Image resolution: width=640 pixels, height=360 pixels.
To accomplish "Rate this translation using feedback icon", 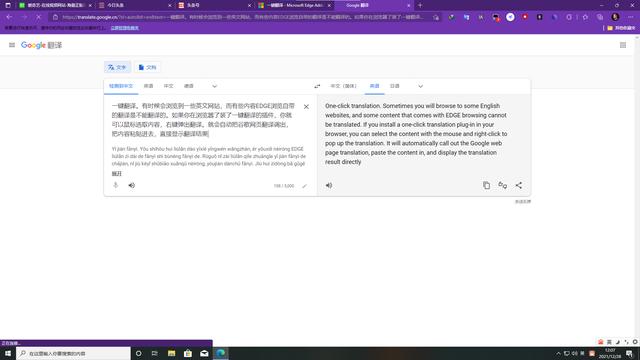I will click(502, 185).
